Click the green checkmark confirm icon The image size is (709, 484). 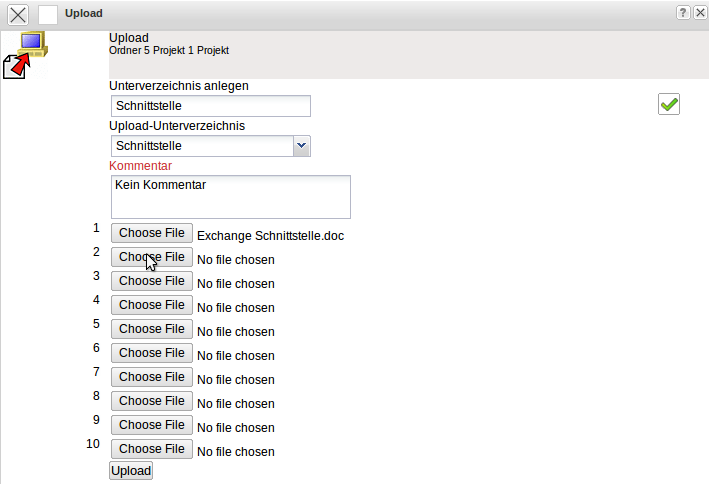(x=669, y=104)
